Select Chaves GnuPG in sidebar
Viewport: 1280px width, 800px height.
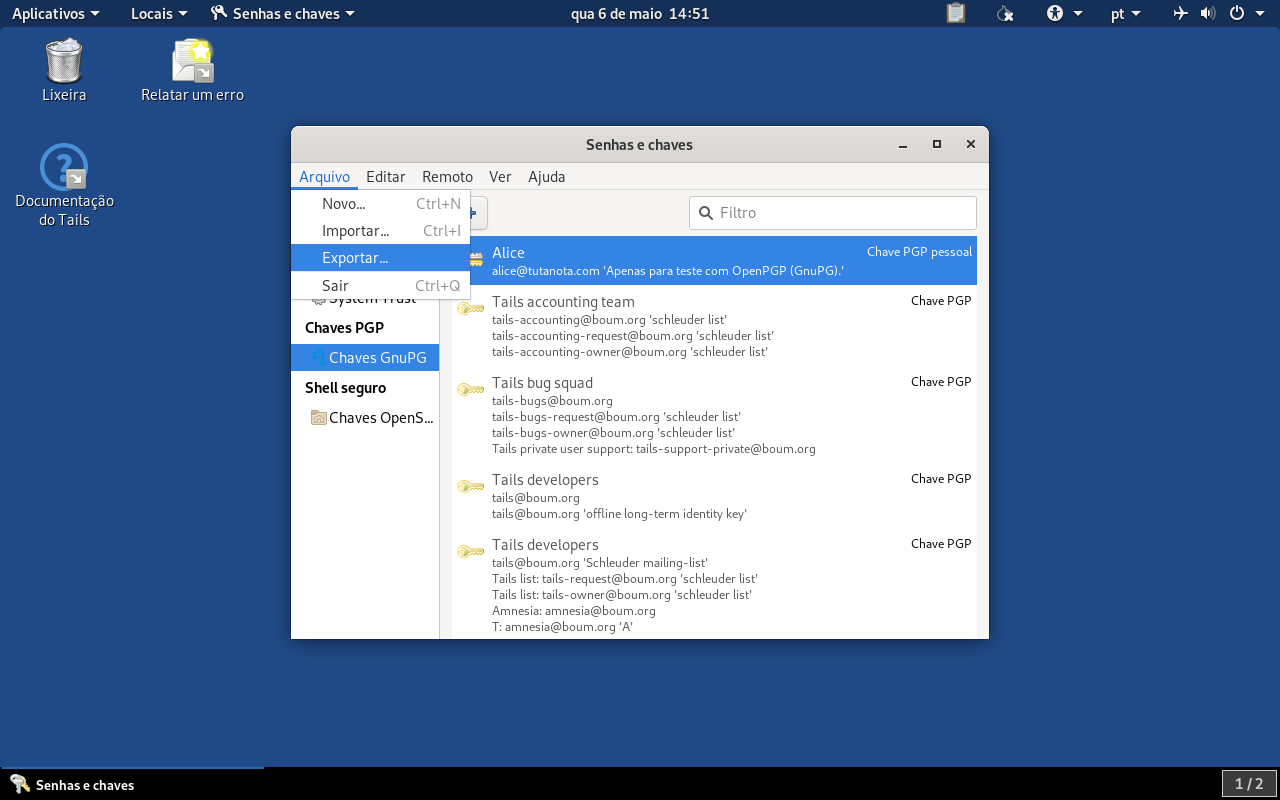(365, 357)
